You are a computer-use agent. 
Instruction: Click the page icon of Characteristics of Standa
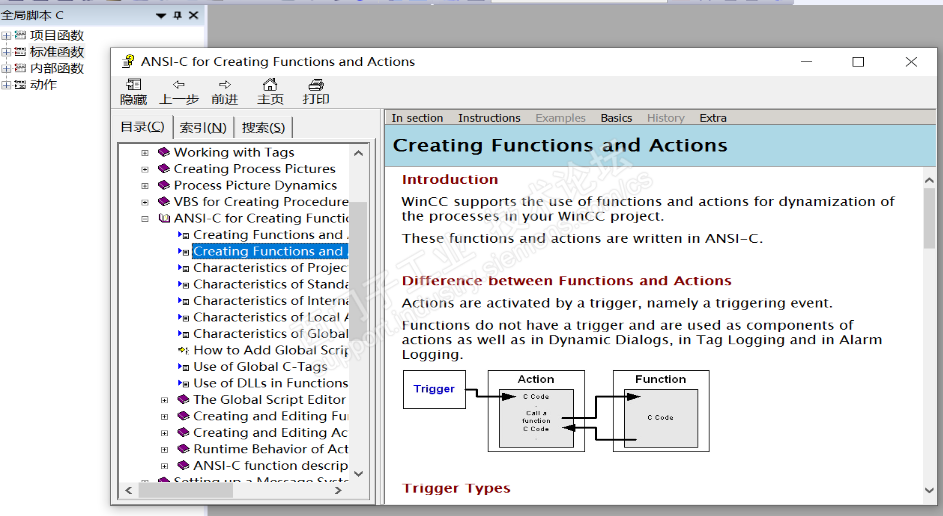(184, 284)
